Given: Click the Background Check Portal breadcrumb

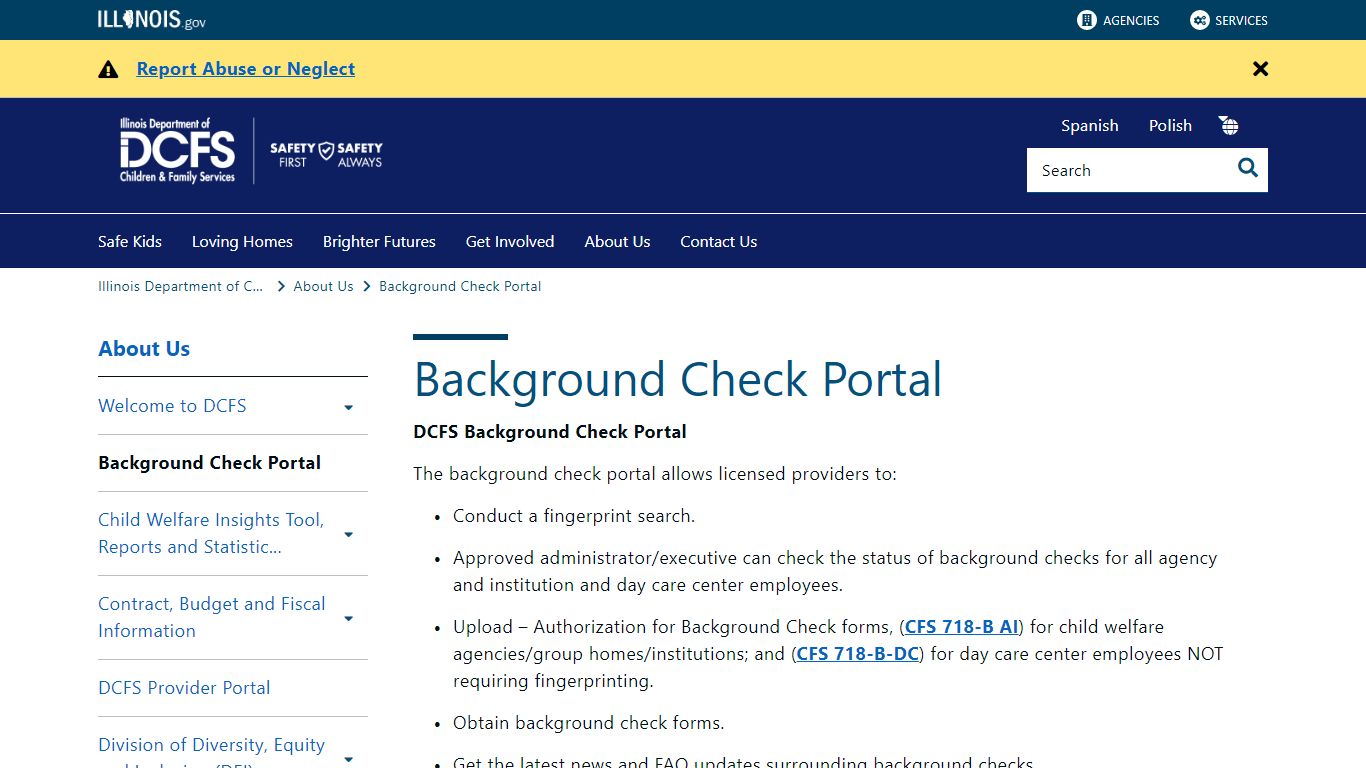Looking at the screenshot, I should (460, 286).
